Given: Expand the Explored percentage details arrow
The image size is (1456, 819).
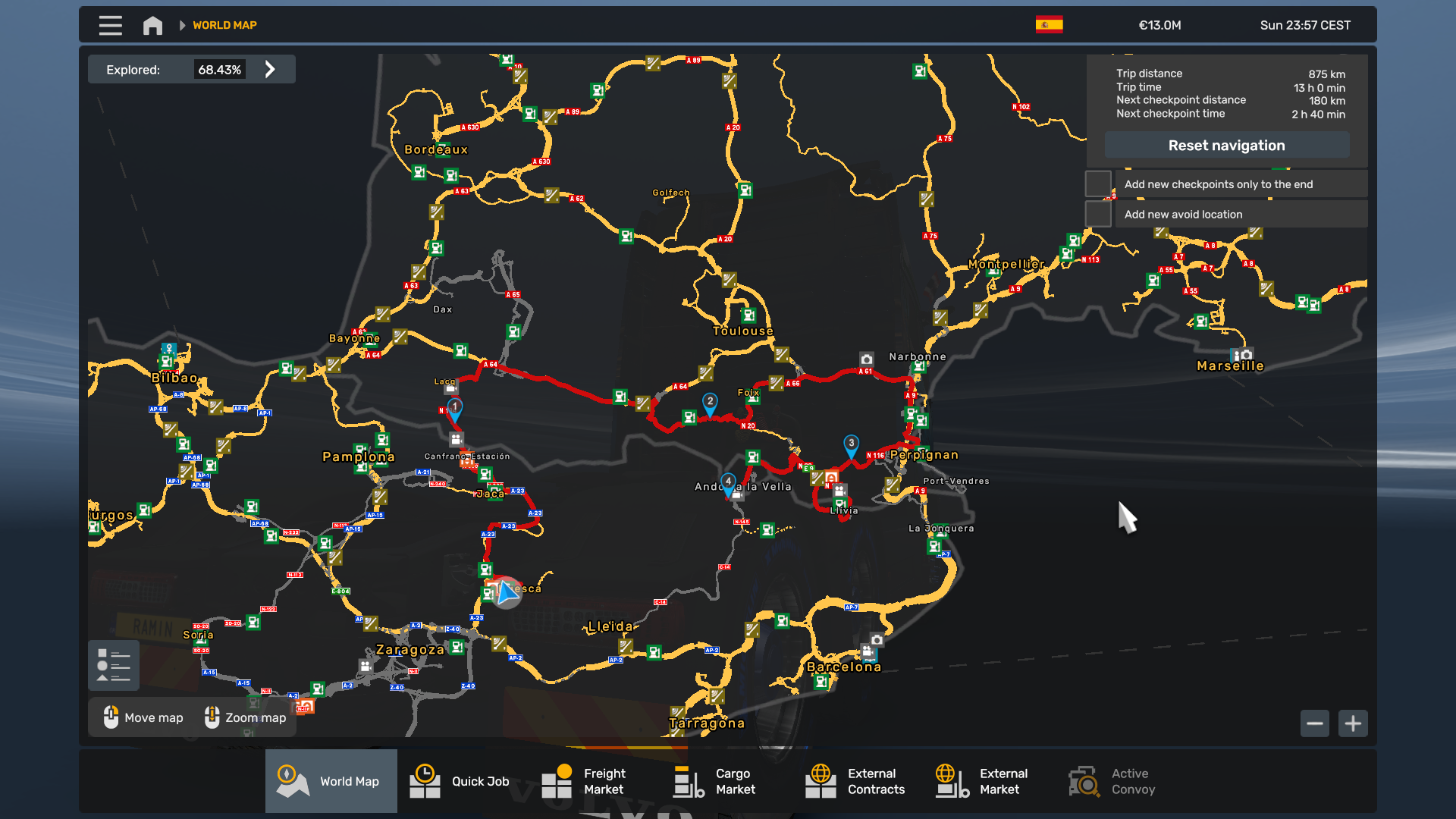Looking at the screenshot, I should pos(270,70).
